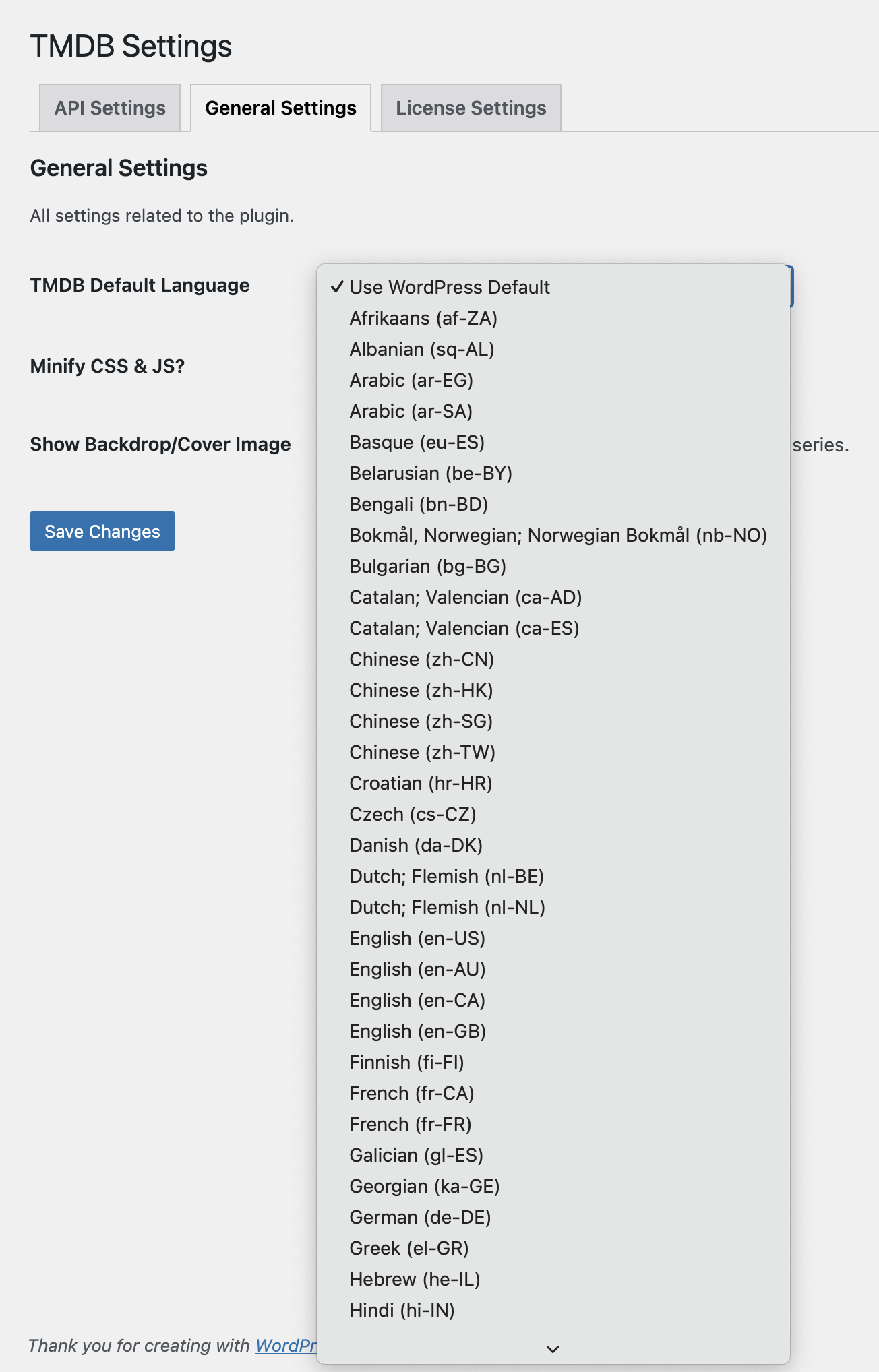The height and width of the screenshot is (1372, 879).
Task: Select Greek (el-GR) from the list
Action: click(553, 1248)
